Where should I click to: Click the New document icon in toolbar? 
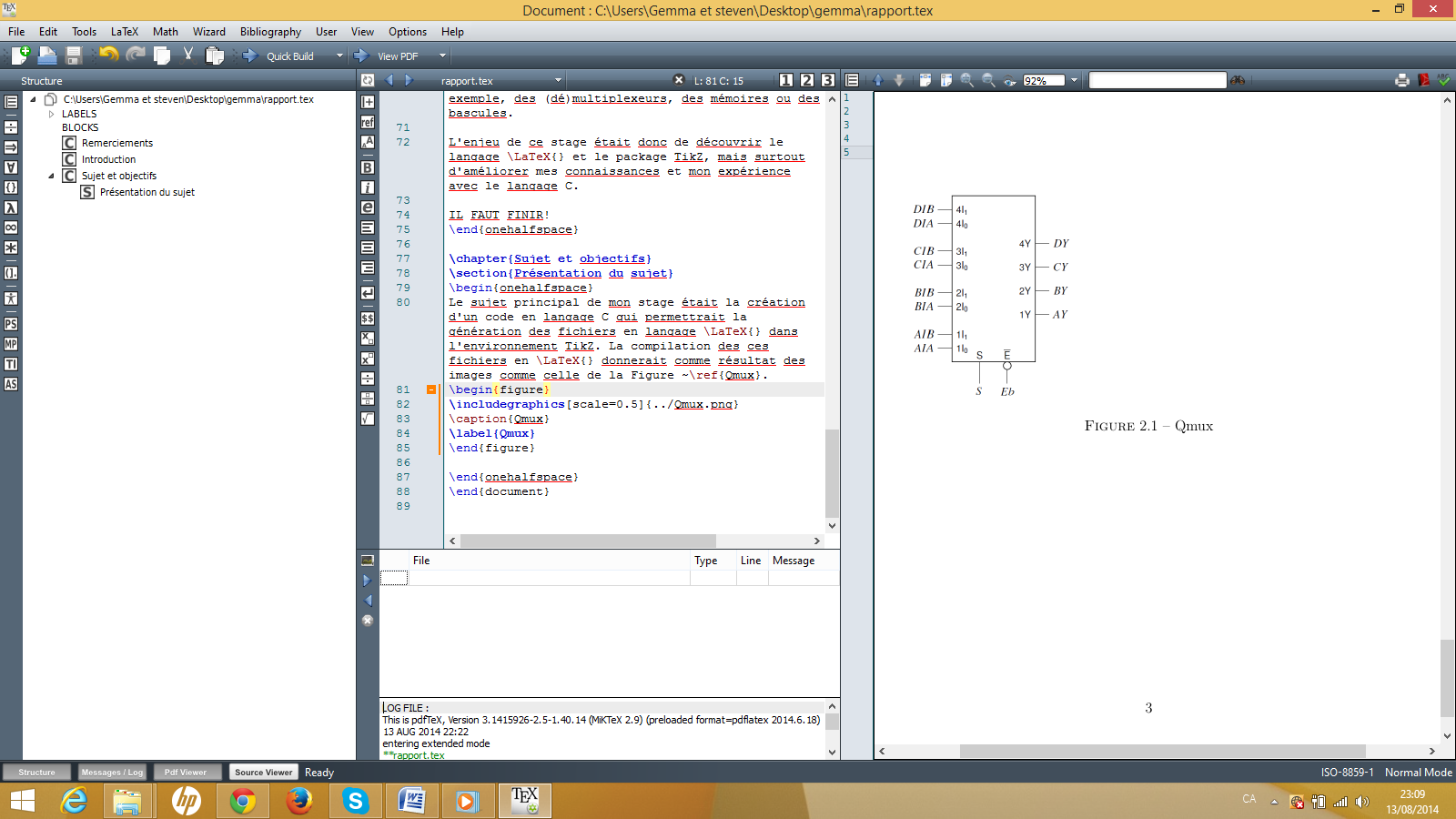[20, 56]
